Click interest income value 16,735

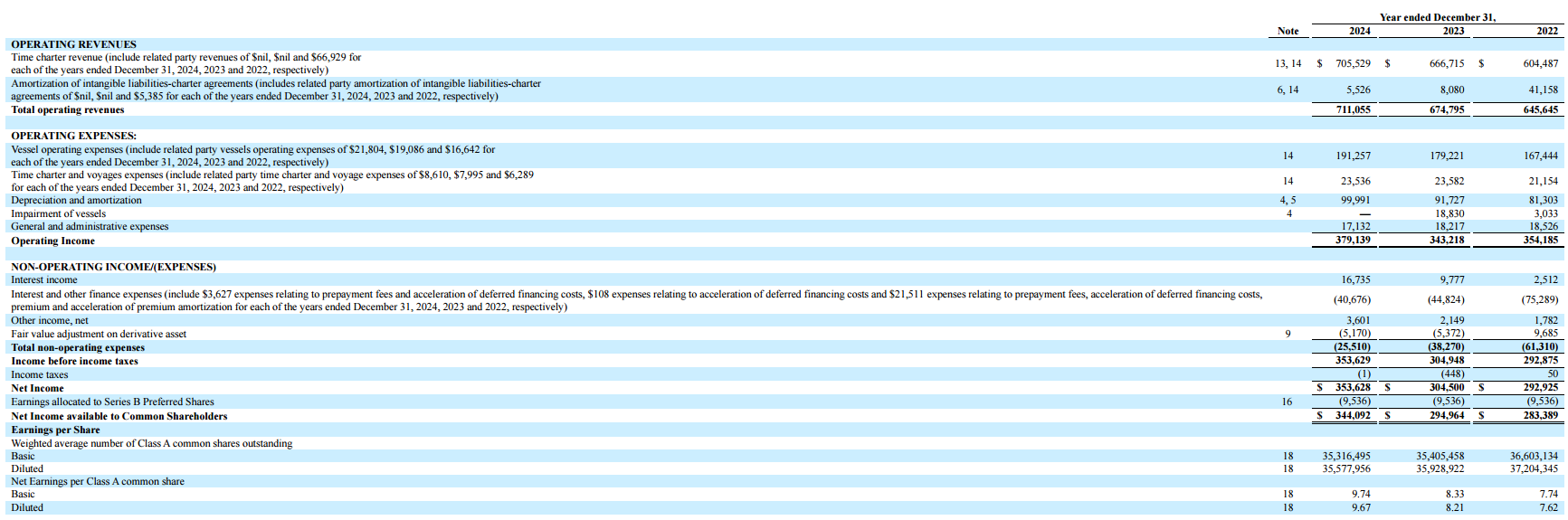(x=1355, y=280)
